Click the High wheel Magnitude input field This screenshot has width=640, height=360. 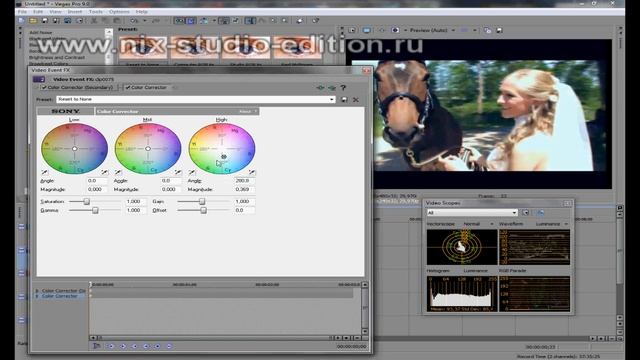244,189
